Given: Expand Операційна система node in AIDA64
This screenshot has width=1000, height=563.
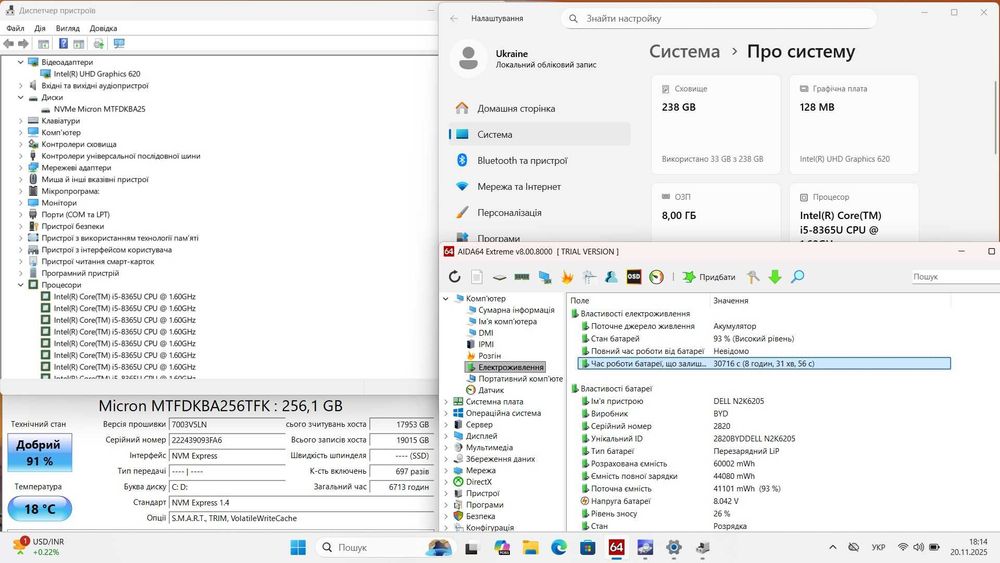Looking at the screenshot, I should point(446,413).
